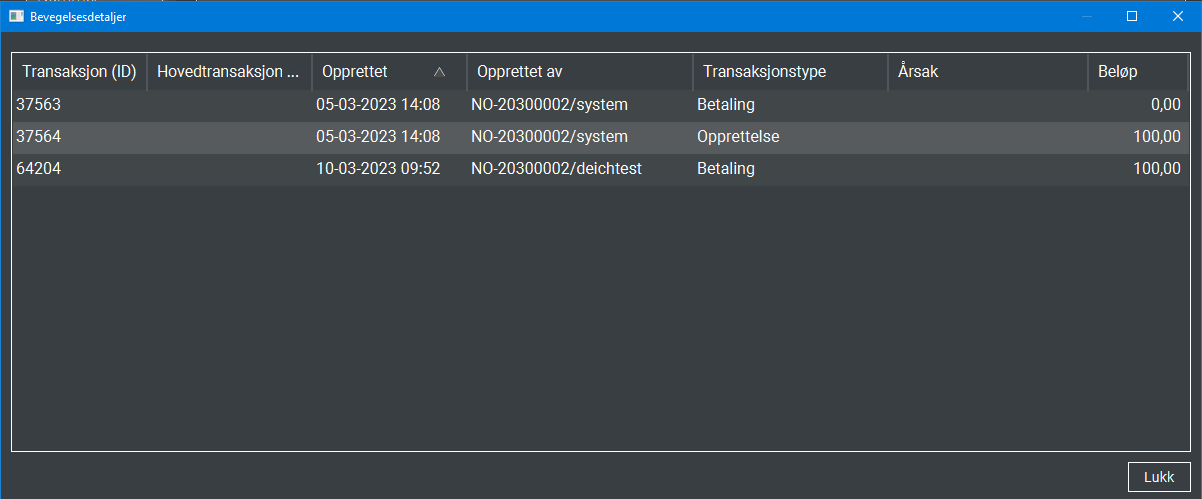Toggle sort arrow on Opprettet column

(439, 72)
